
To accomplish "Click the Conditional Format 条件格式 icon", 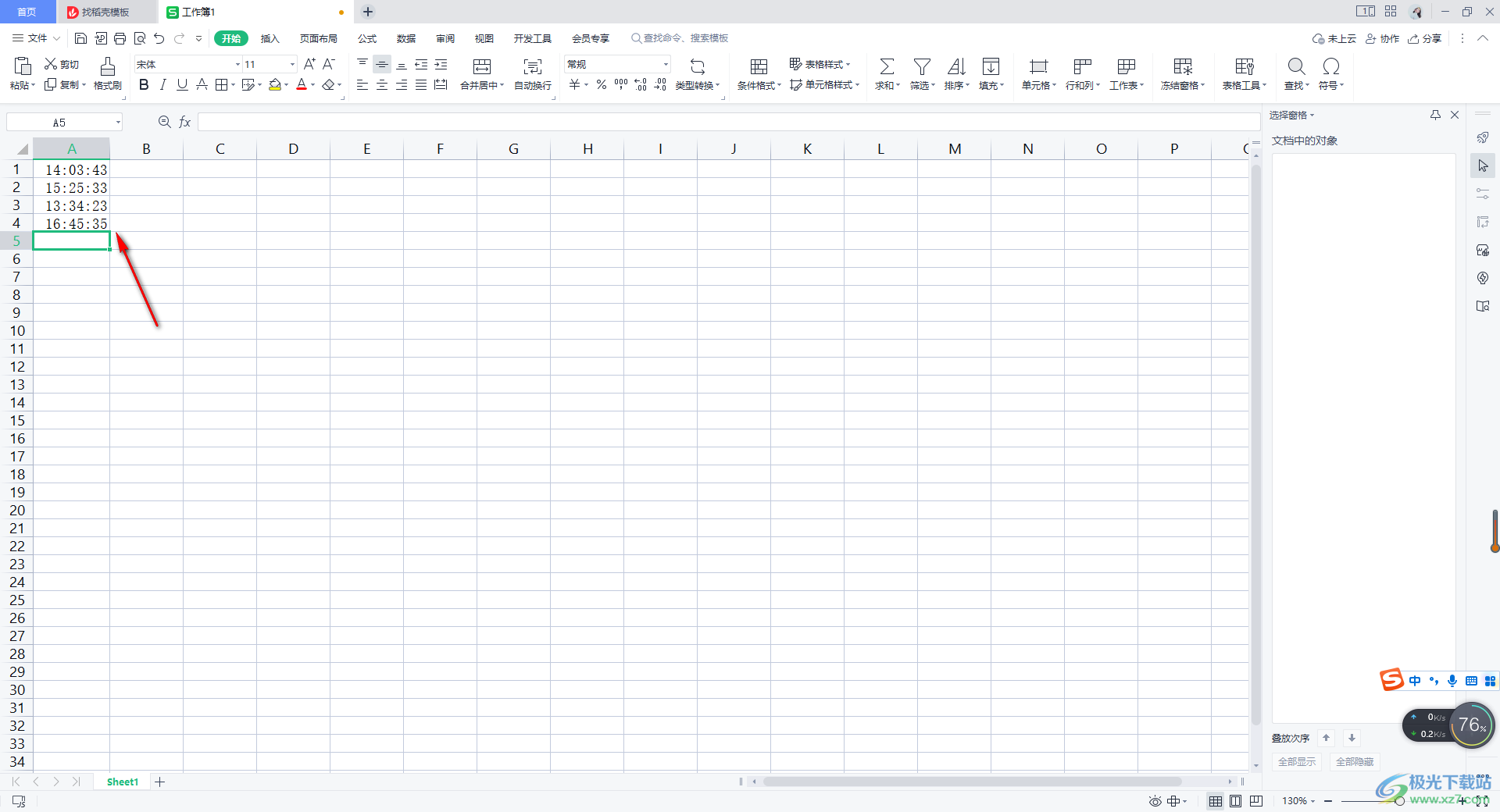I will (759, 66).
